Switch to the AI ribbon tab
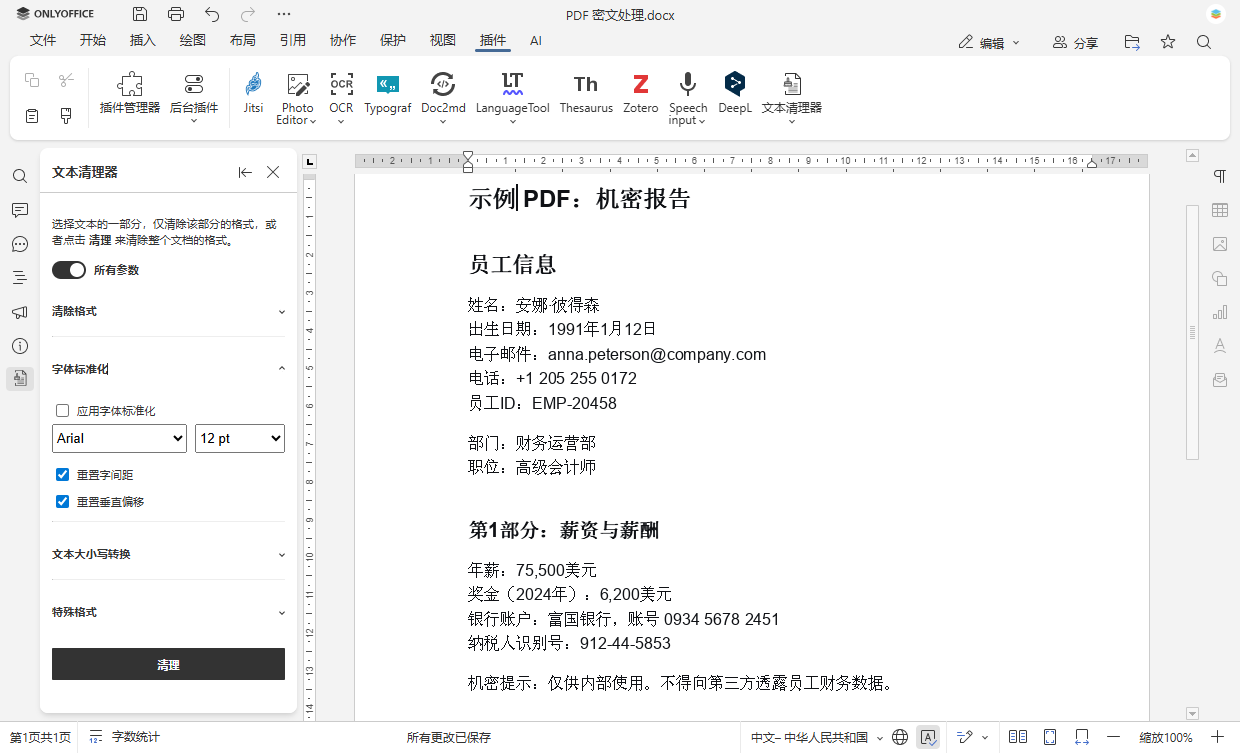 pos(536,41)
